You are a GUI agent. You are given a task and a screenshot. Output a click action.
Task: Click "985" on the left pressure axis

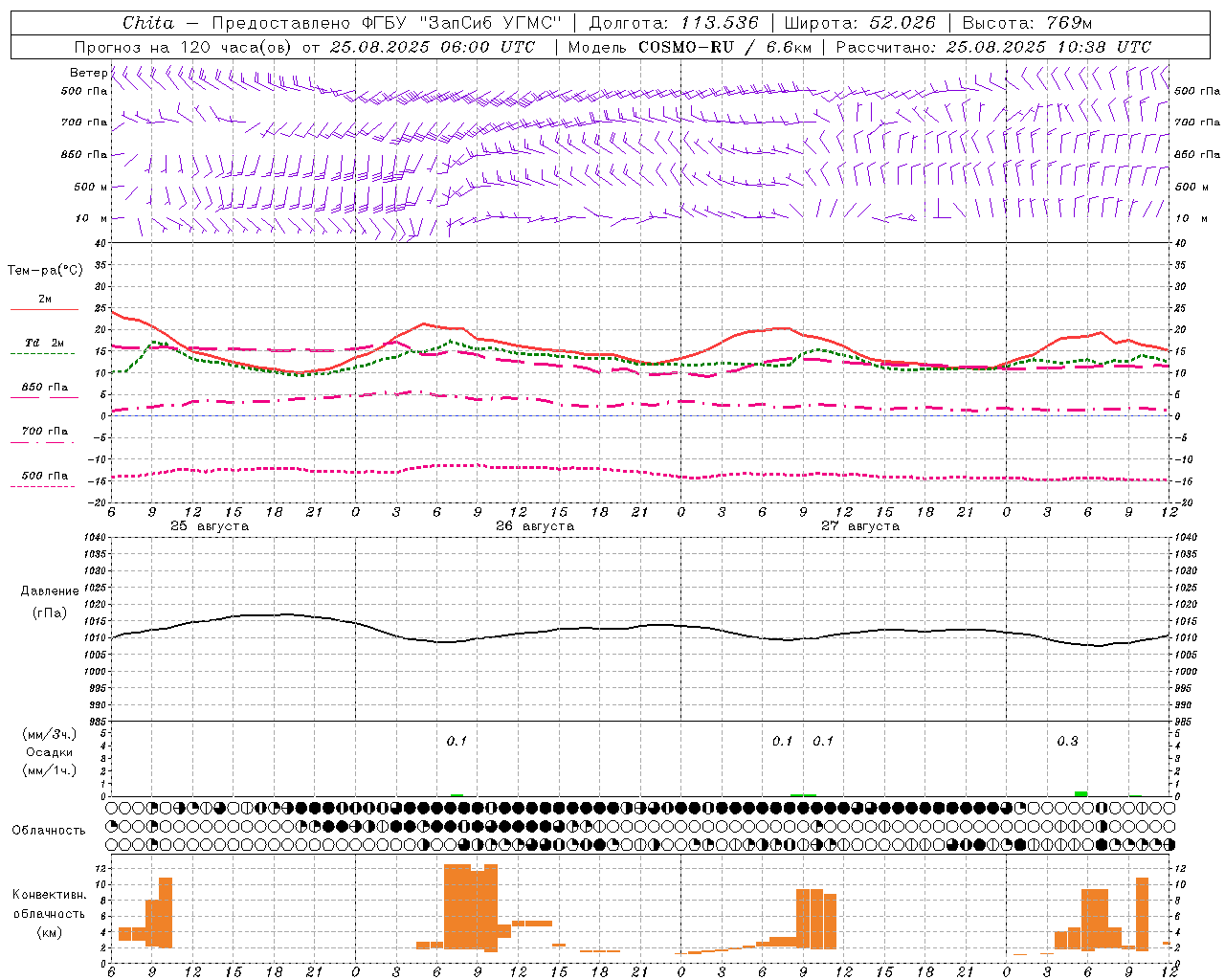point(99,722)
